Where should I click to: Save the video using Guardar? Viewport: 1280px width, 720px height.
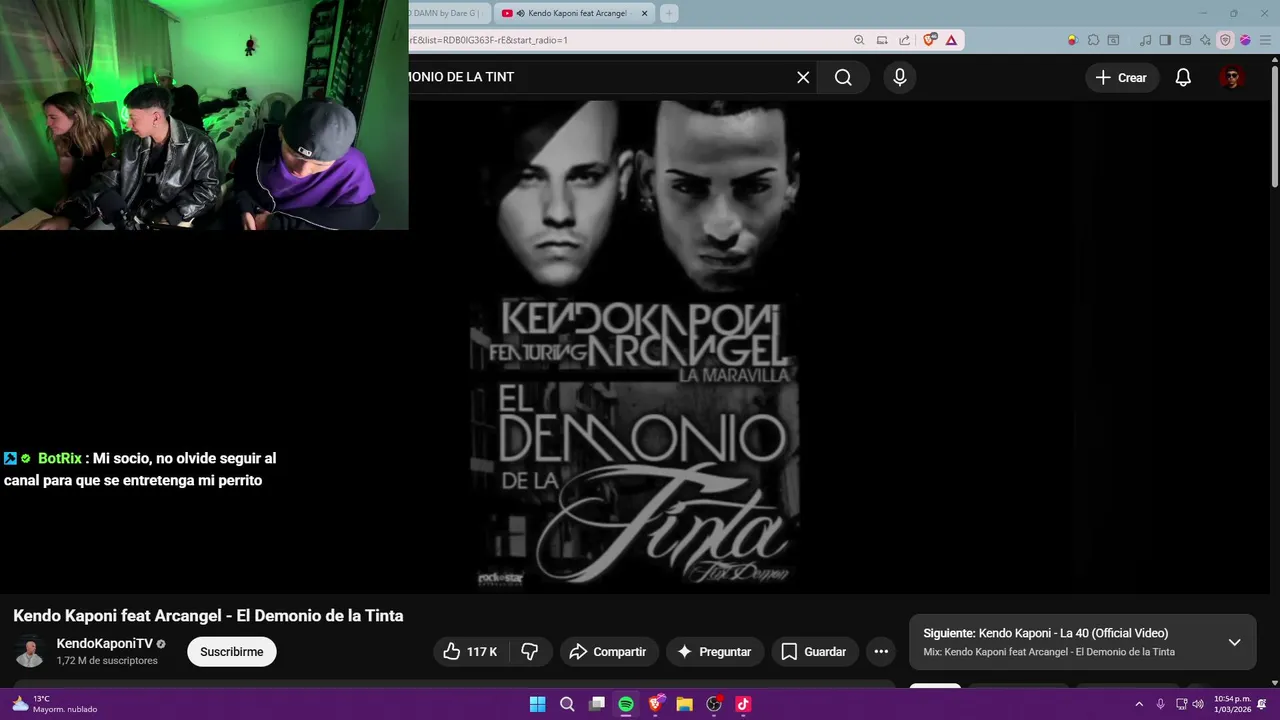[814, 652]
